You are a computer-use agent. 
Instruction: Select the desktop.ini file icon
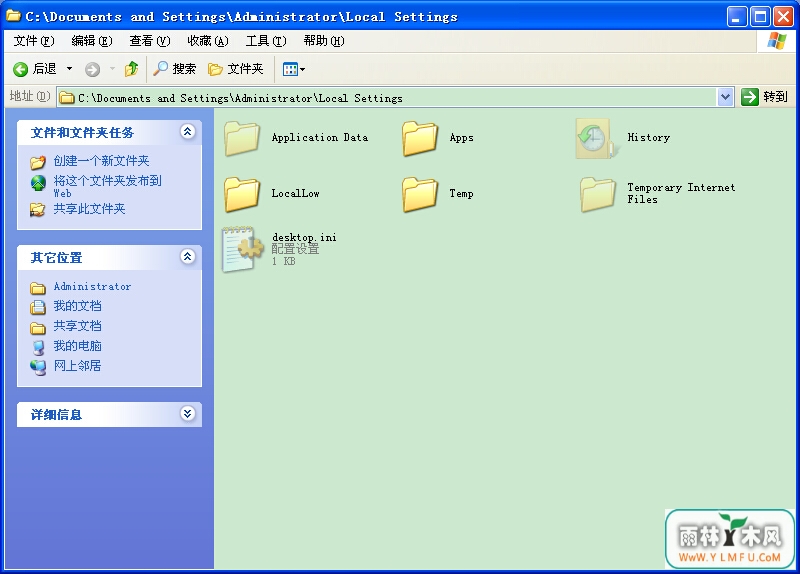pos(242,249)
